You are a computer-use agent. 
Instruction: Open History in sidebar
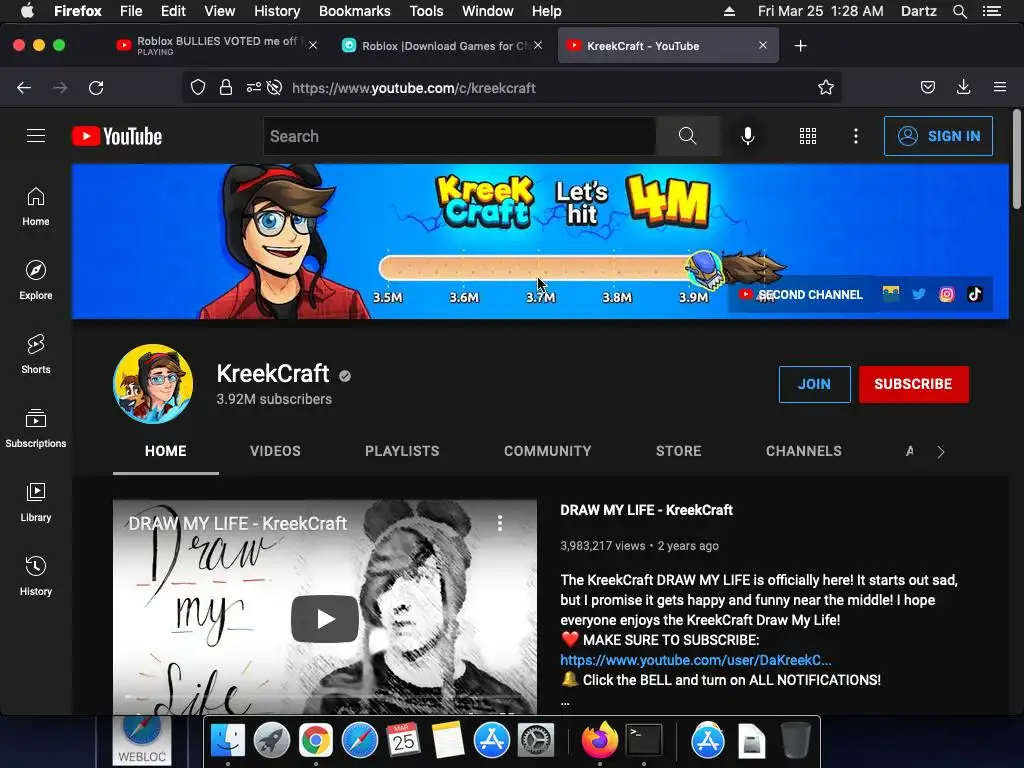click(x=36, y=575)
